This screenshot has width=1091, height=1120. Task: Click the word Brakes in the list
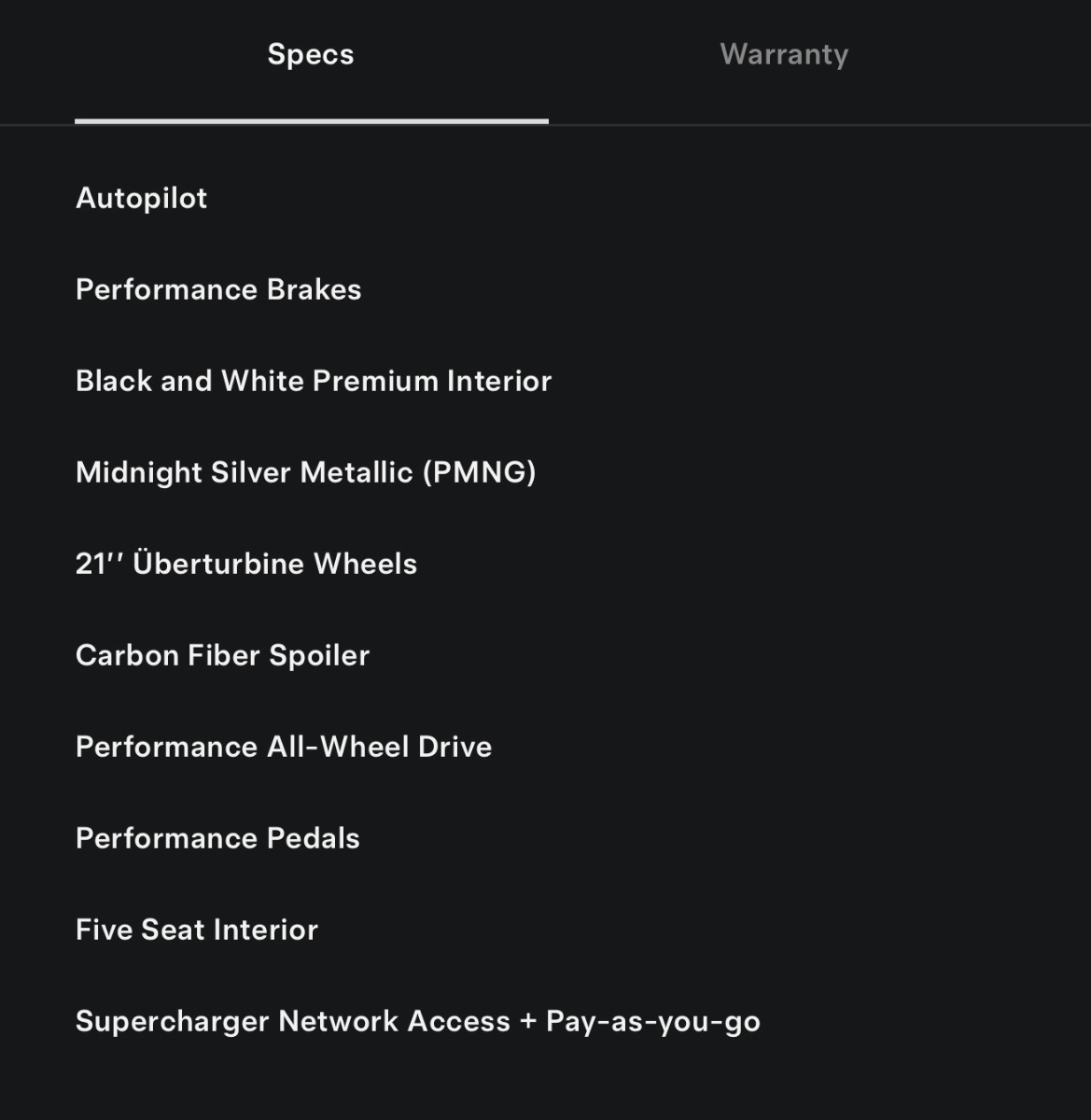point(315,289)
